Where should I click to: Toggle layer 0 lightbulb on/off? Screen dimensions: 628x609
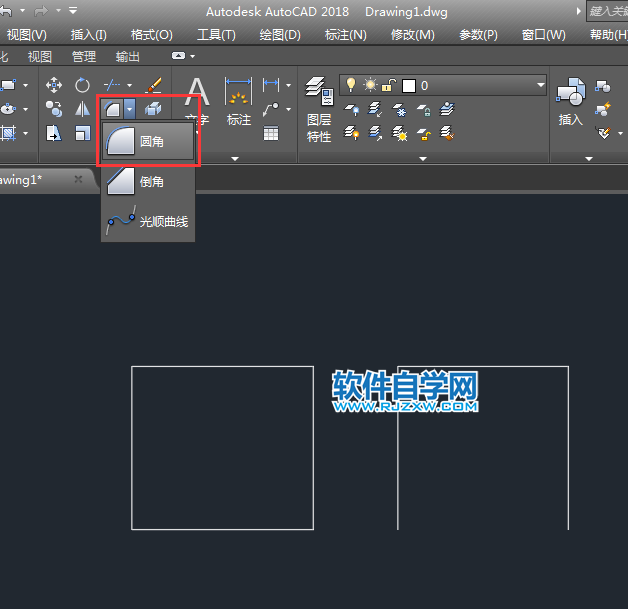tap(351, 85)
